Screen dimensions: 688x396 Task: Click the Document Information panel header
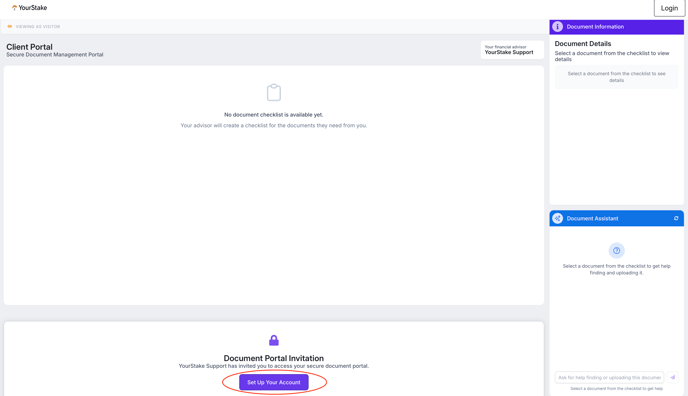tap(616, 27)
